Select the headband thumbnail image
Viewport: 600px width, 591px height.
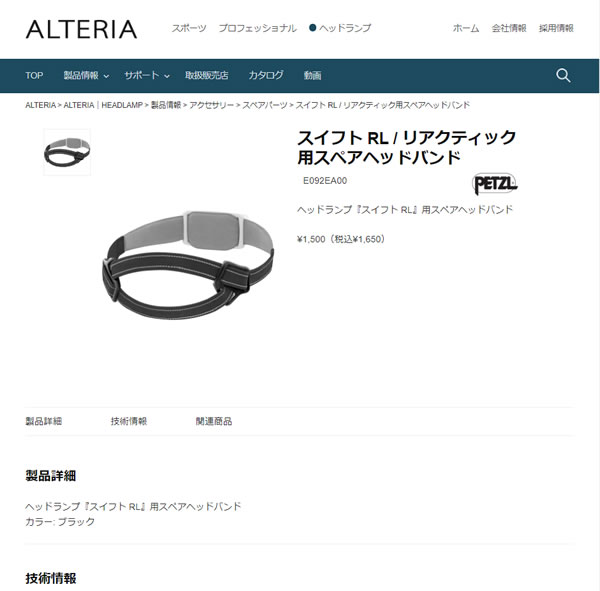point(67,152)
